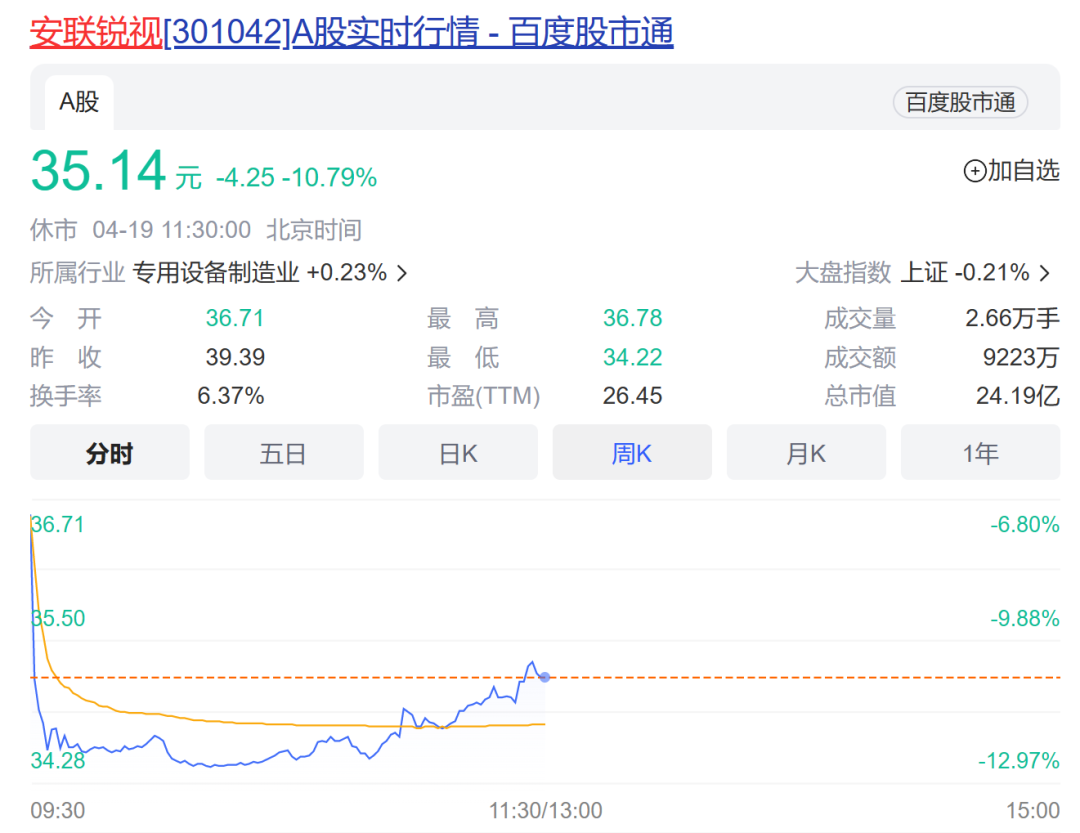Add stock via 加自选 label

click(1024, 170)
